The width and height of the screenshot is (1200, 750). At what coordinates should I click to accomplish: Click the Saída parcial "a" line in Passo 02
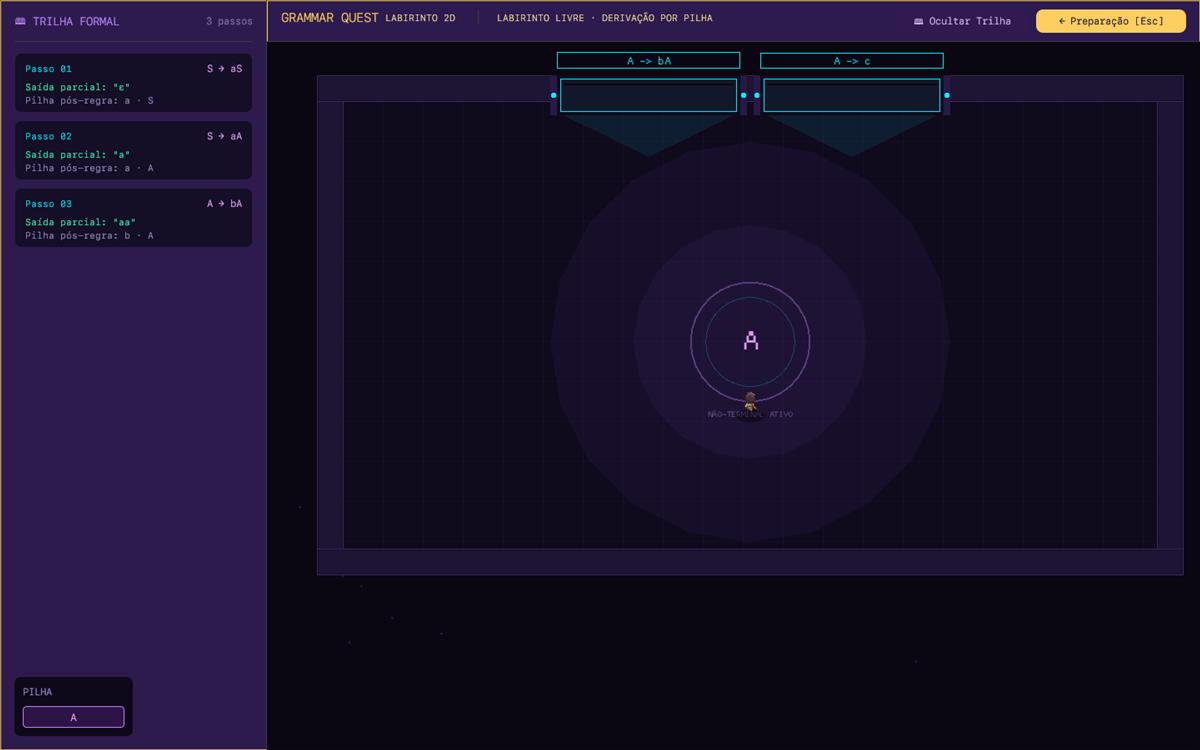pos(78,155)
